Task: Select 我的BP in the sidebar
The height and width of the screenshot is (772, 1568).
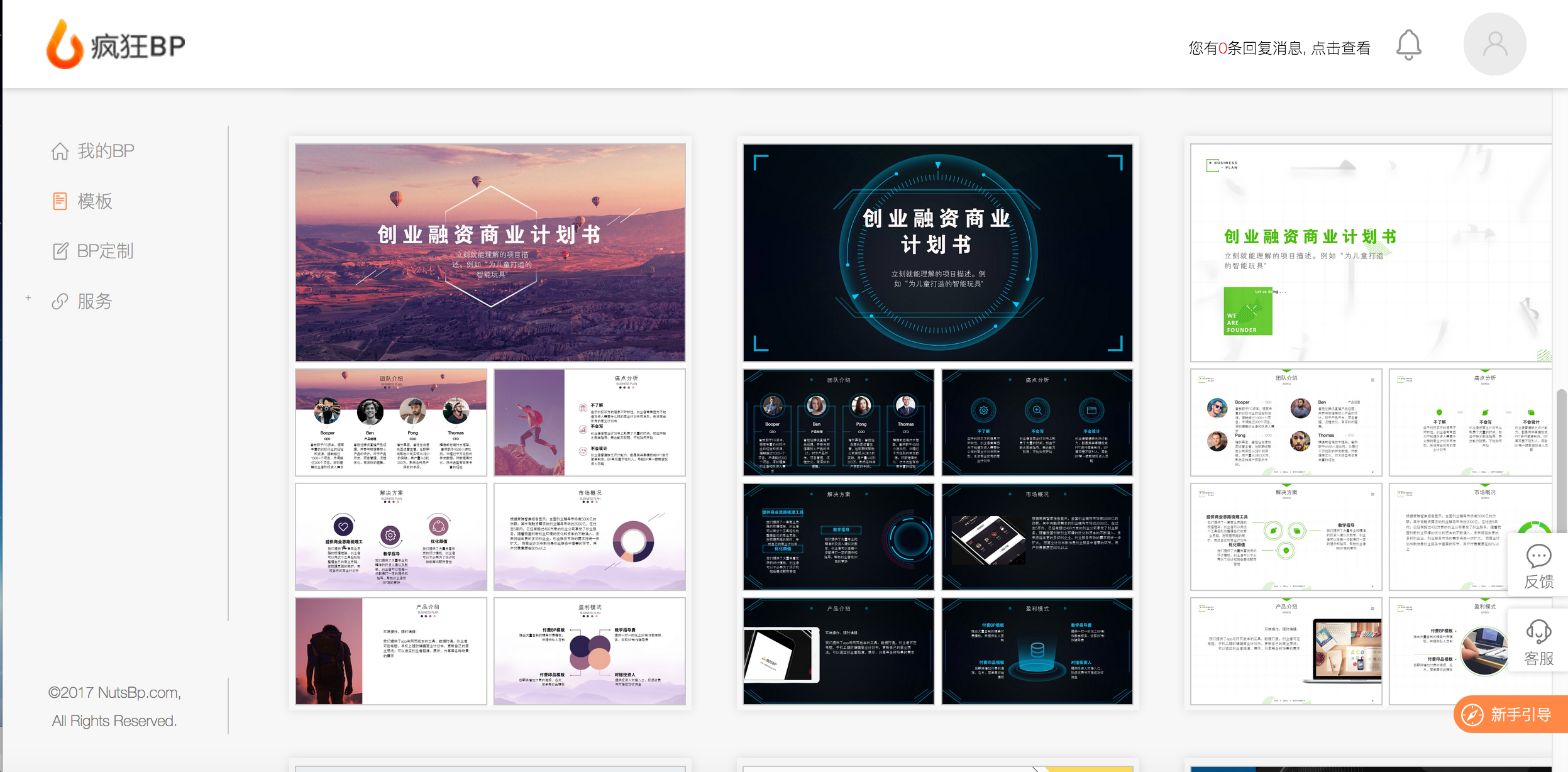Action: pyautogui.click(x=106, y=152)
